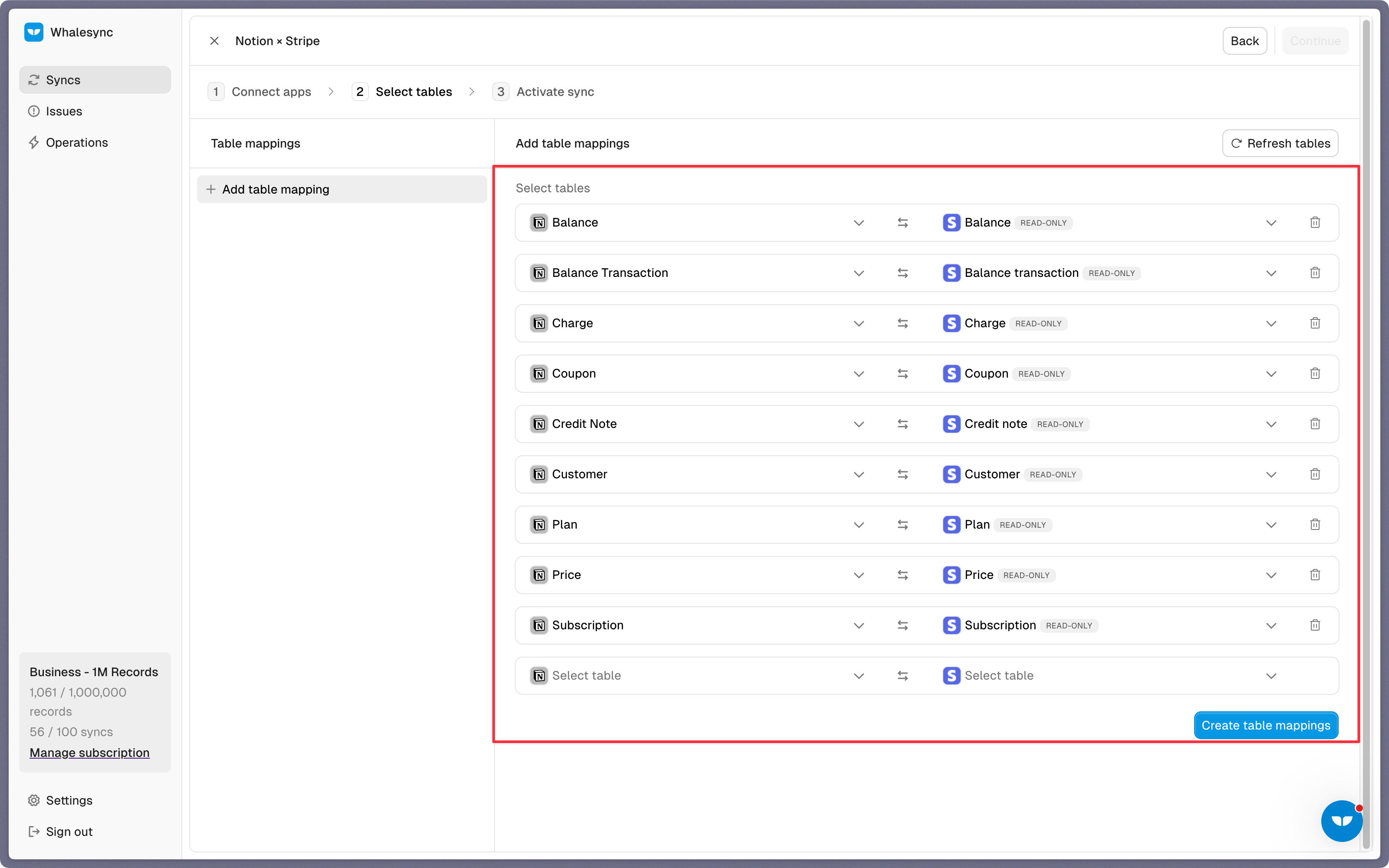Go to Connect apps step
Image resolution: width=1389 pixels, height=868 pixels.
(x=260, y=92)
